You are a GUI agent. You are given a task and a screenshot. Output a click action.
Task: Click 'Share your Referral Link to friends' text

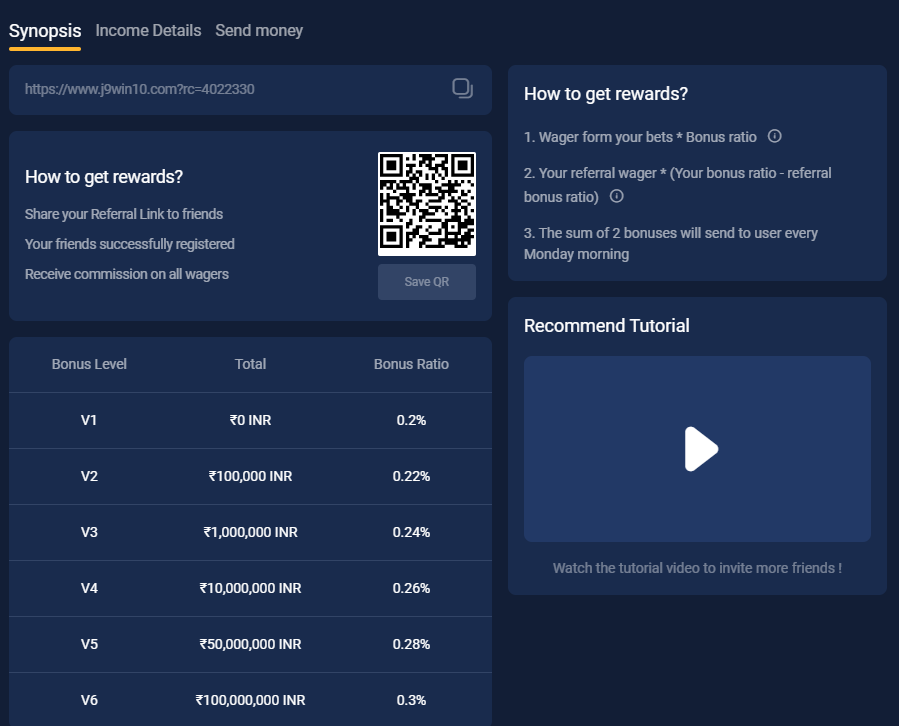[x=124, y=214]
